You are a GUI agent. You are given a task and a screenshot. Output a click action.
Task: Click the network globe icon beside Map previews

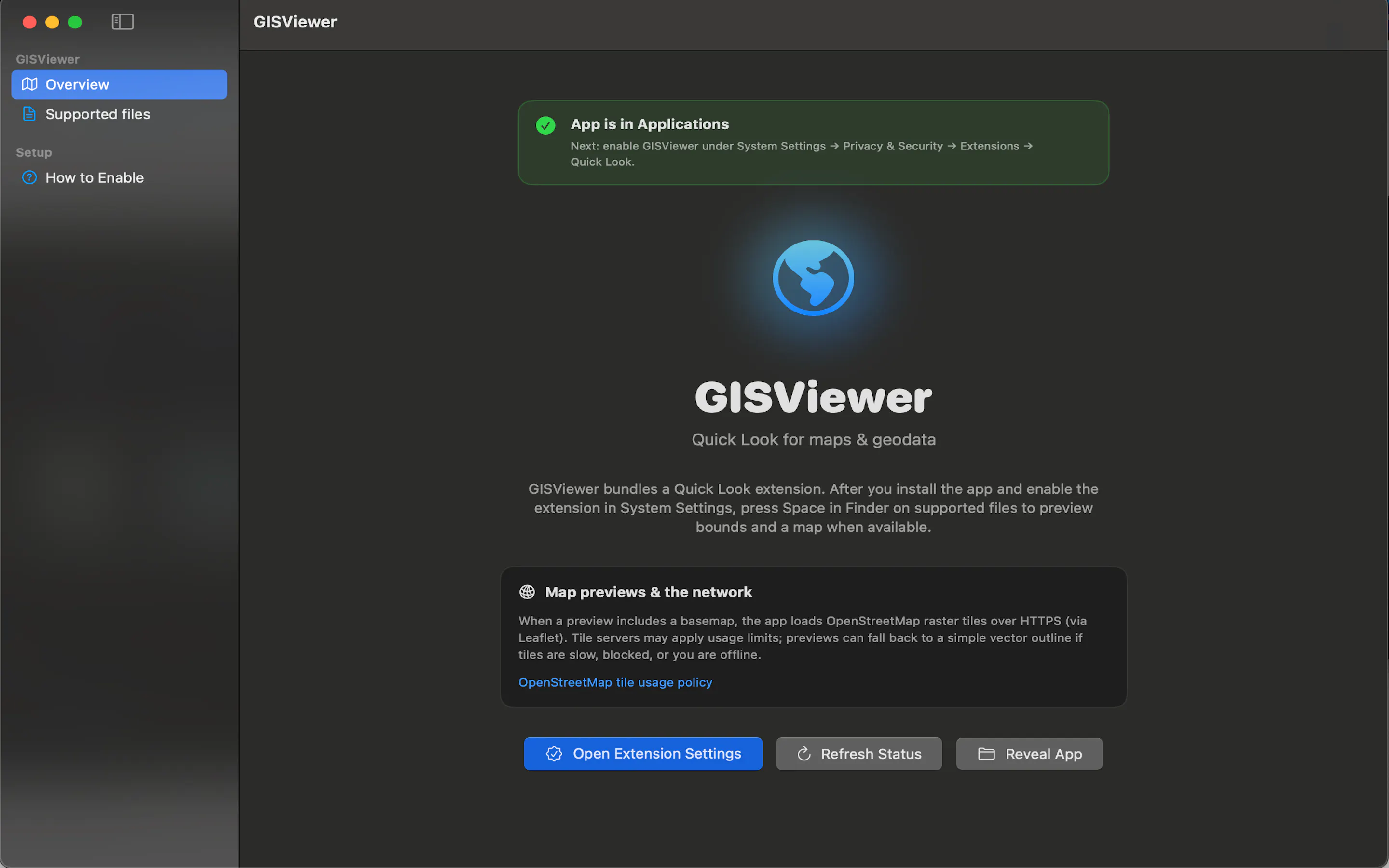(x=527, y=592)
